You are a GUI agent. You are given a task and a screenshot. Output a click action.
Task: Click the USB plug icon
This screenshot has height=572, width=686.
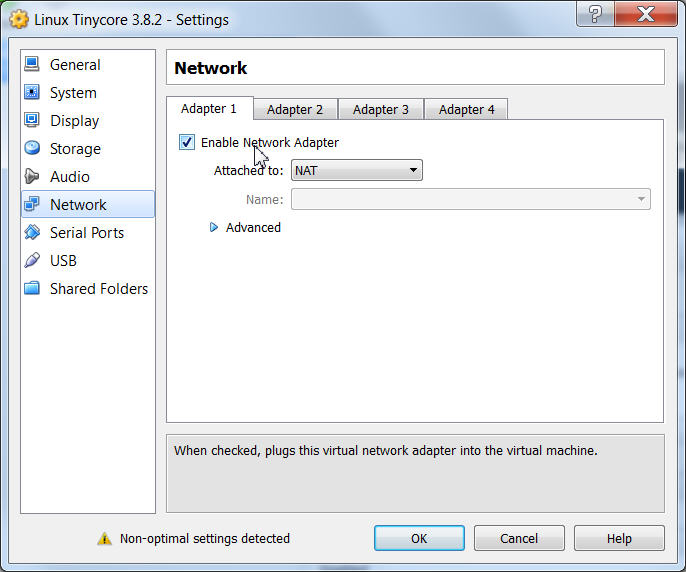click(32, 261)
